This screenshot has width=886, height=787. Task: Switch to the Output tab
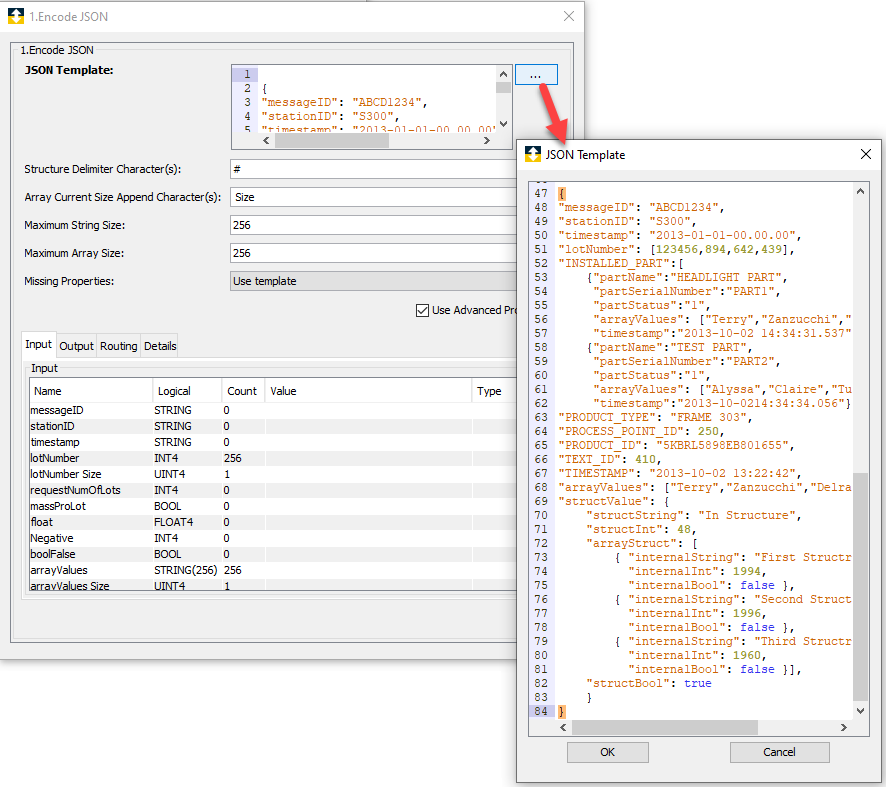coord(76,345)
